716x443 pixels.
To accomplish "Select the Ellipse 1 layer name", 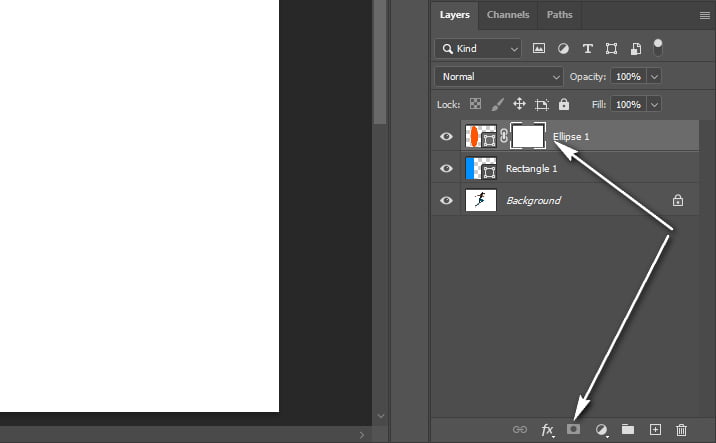I will (x=571, y=137).
